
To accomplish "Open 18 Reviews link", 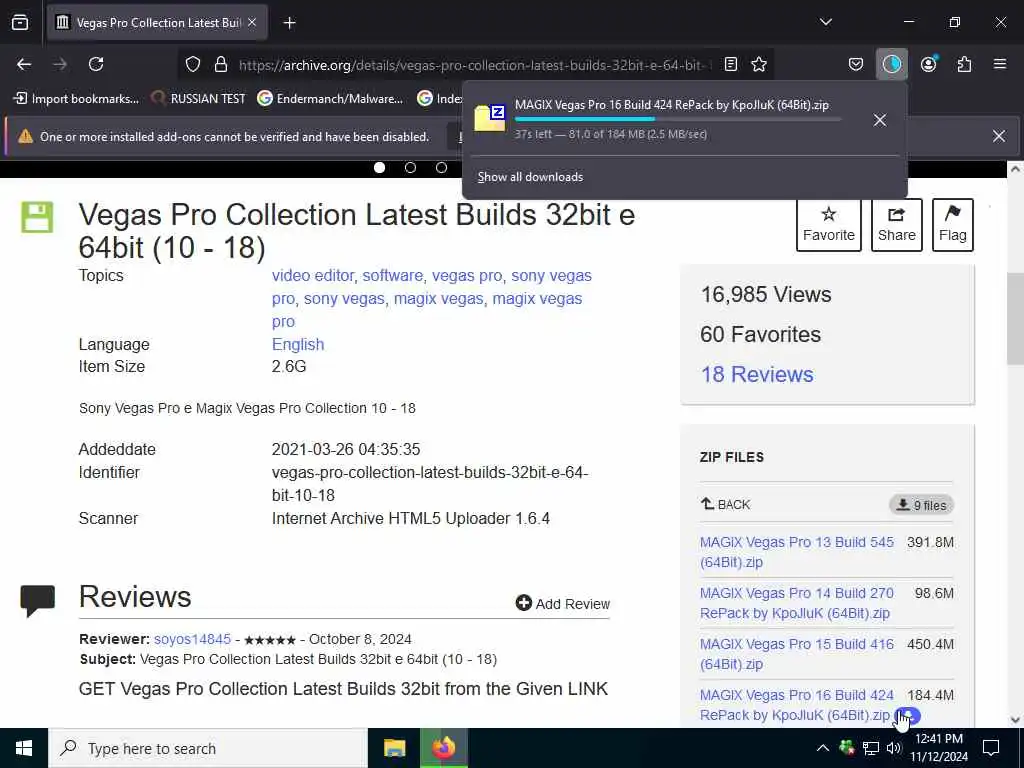I will click(757, 374).
